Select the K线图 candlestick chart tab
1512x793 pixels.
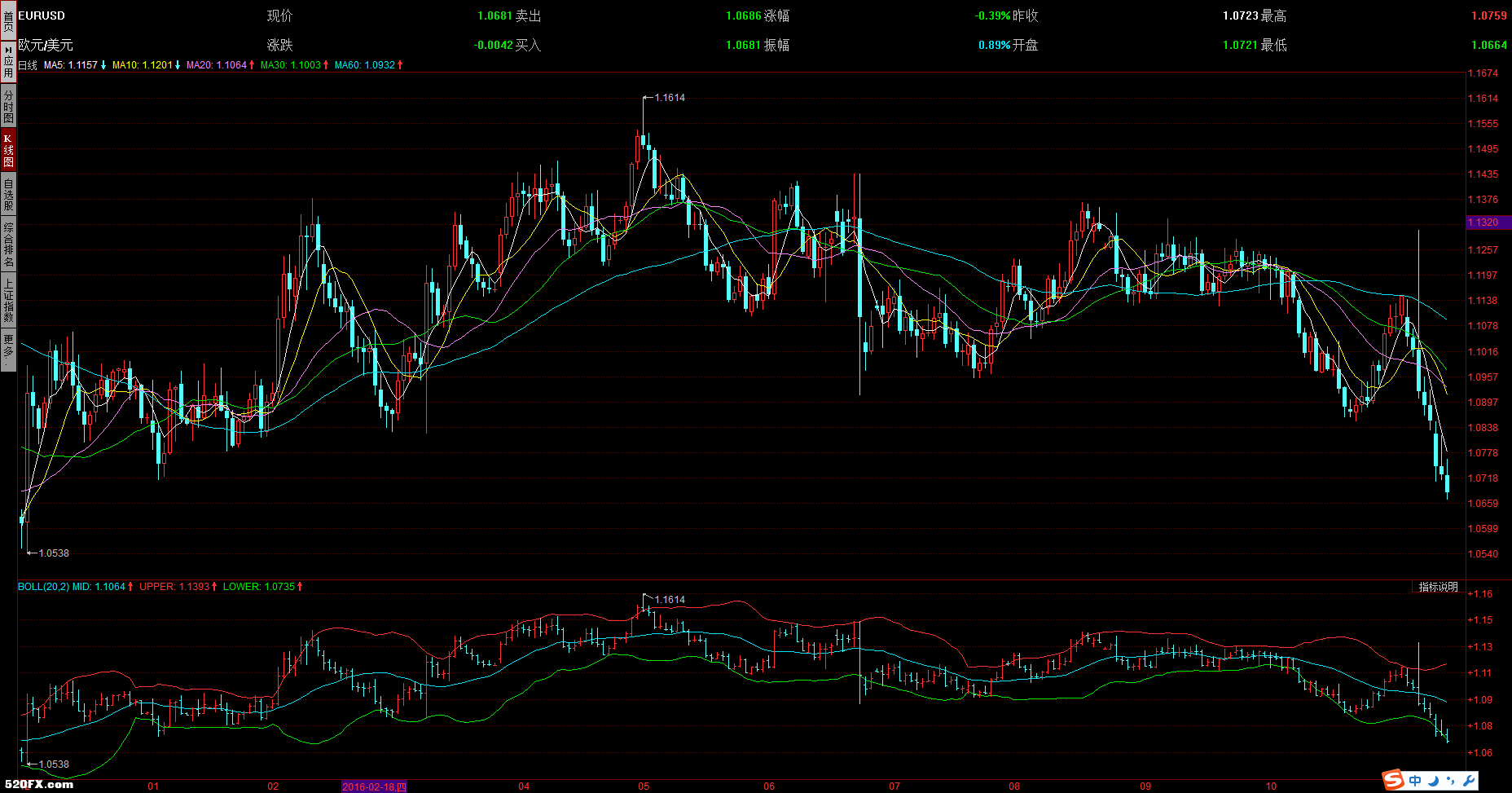pyautogui.click(x=8, y=150)
